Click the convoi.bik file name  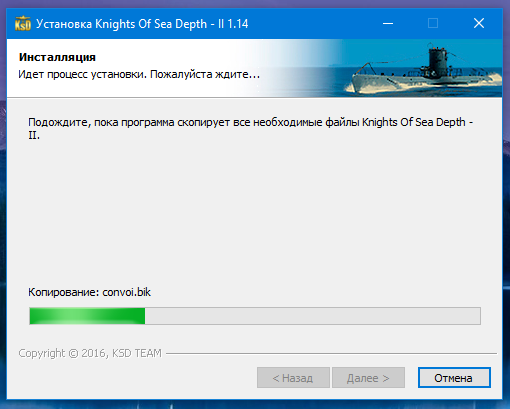[x=127, y=292]
